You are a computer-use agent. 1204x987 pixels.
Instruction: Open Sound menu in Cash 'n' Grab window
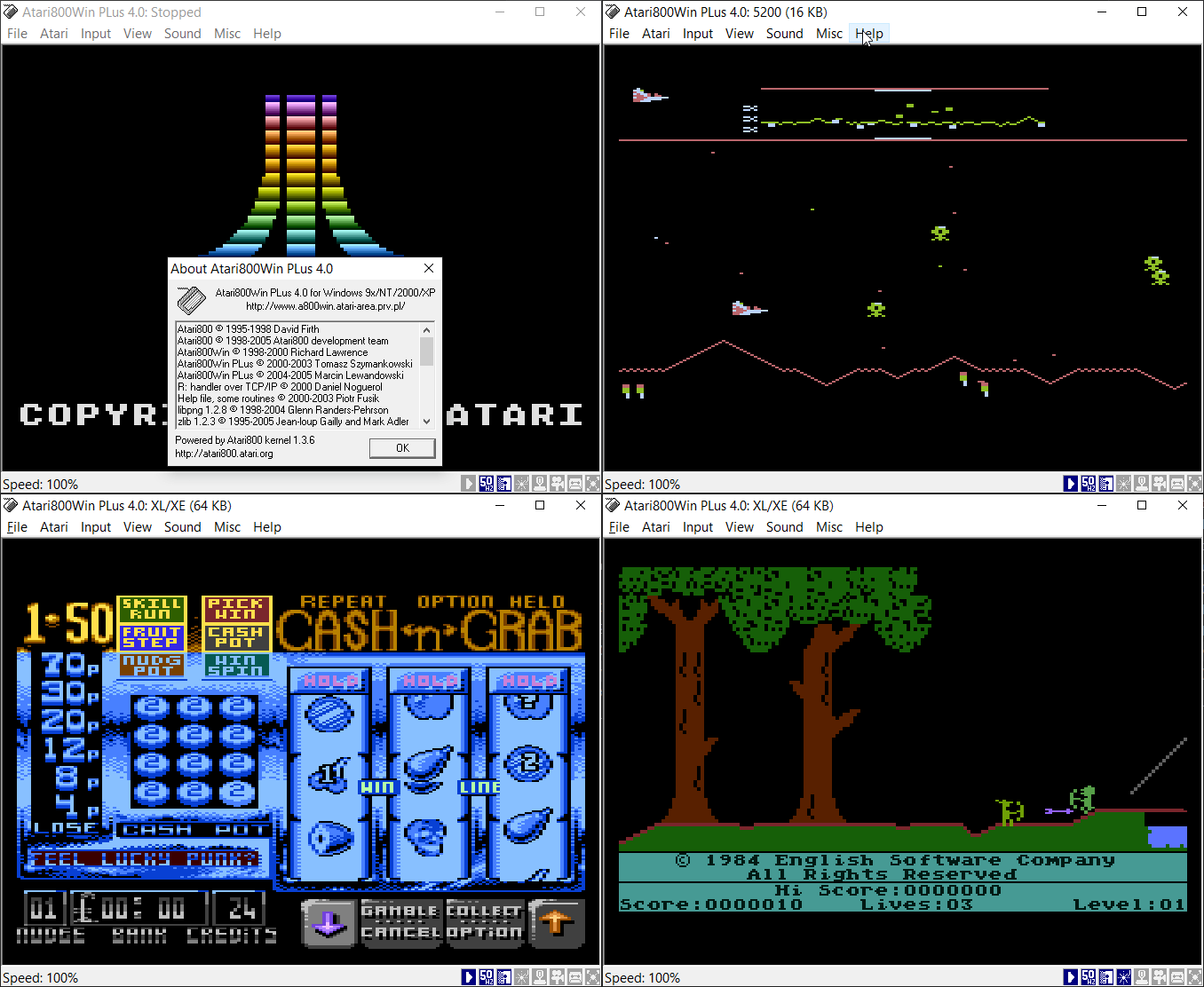[183, 527]
